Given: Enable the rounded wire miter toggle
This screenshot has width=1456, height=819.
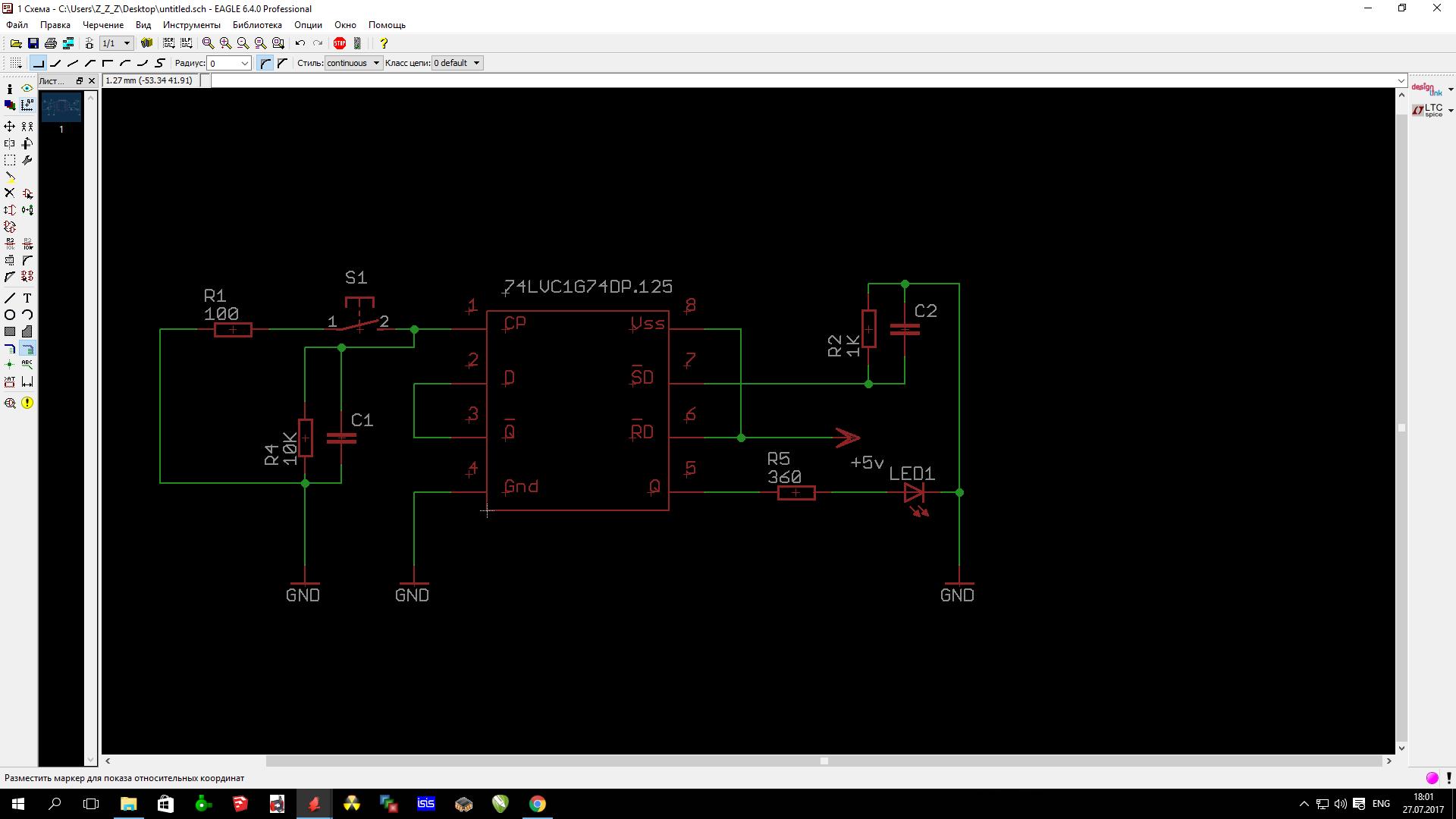Looking at the screenshot, I should (x=265, y=63).
